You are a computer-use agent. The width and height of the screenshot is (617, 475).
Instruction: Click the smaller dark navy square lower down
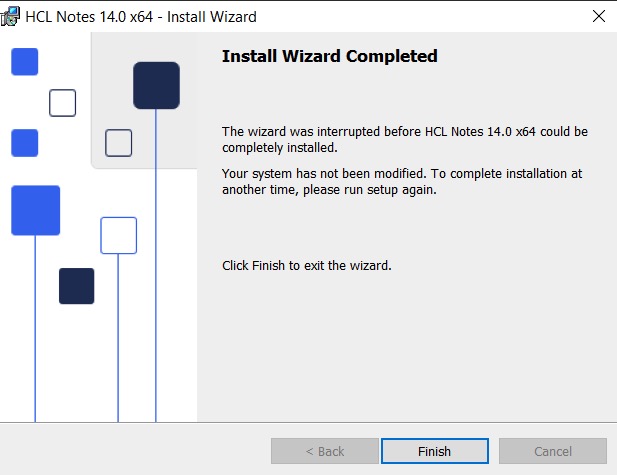pyautogui.click(x=76, y=286)
